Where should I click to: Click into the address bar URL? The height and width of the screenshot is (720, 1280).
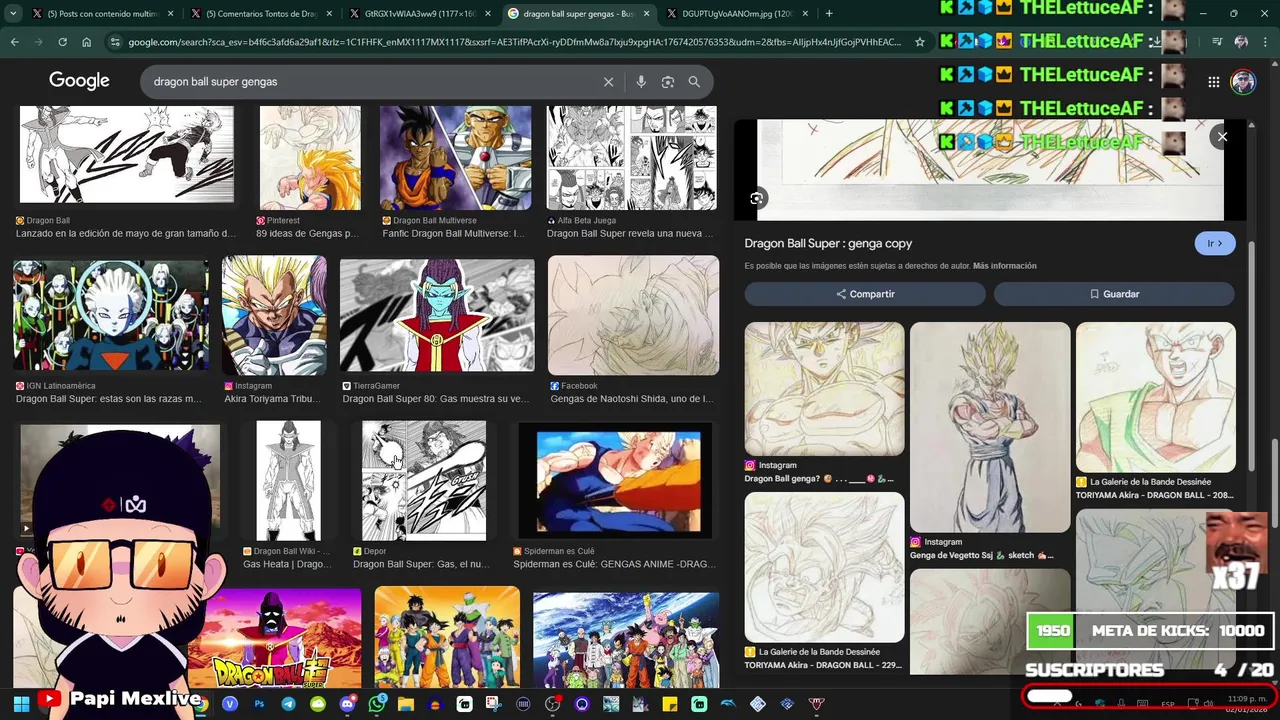pos(515,42)
